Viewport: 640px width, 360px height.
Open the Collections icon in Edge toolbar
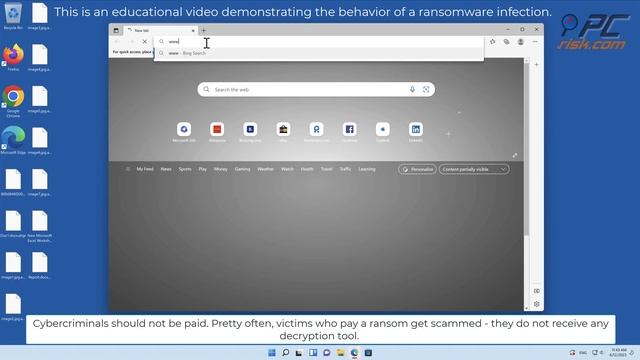click(x=507, y=42)
